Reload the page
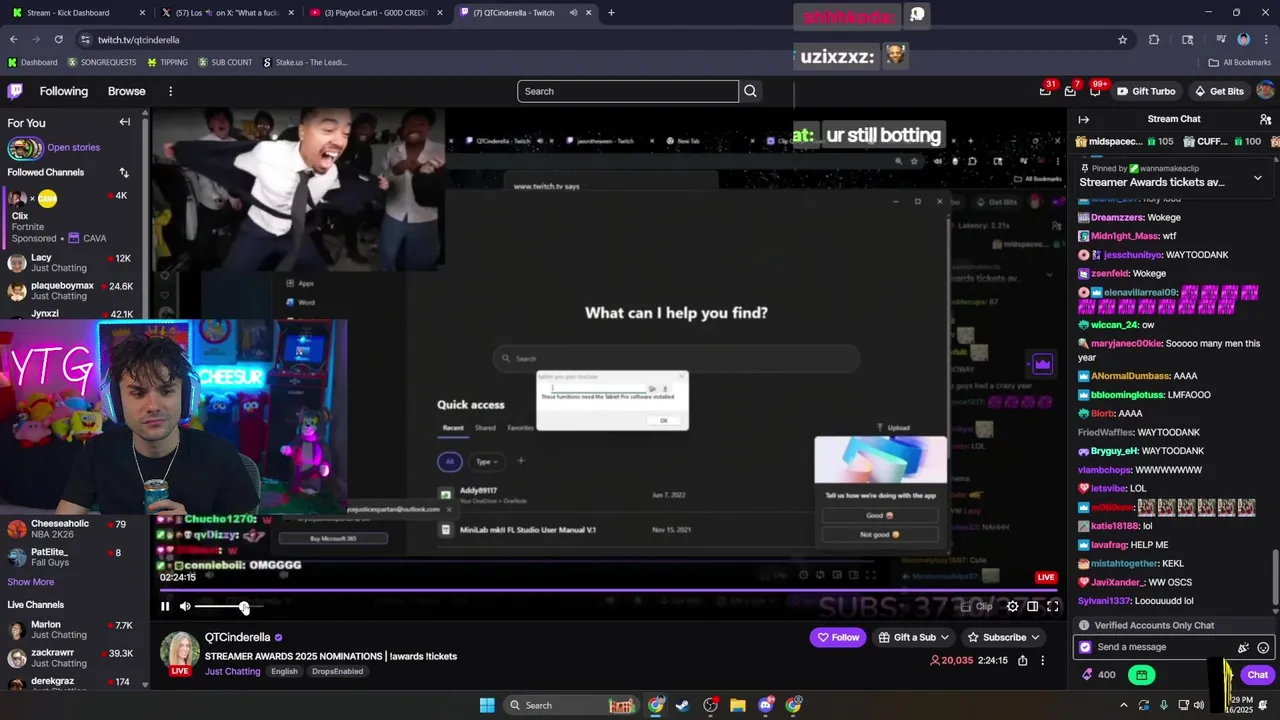 pyautogui.click(x=58, y=39)
